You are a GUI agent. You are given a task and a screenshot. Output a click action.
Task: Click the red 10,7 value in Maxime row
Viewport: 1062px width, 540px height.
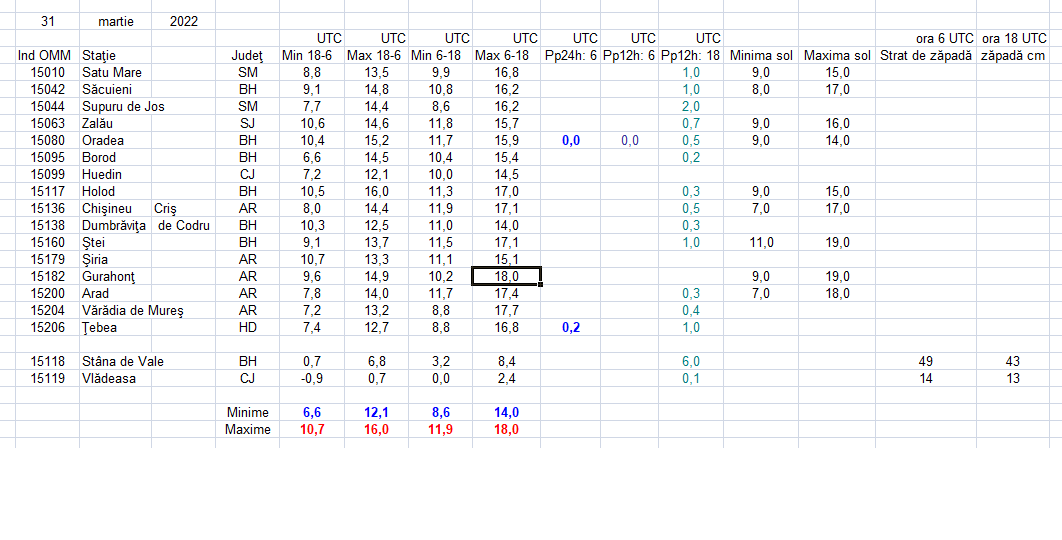(x=312, y=430)
